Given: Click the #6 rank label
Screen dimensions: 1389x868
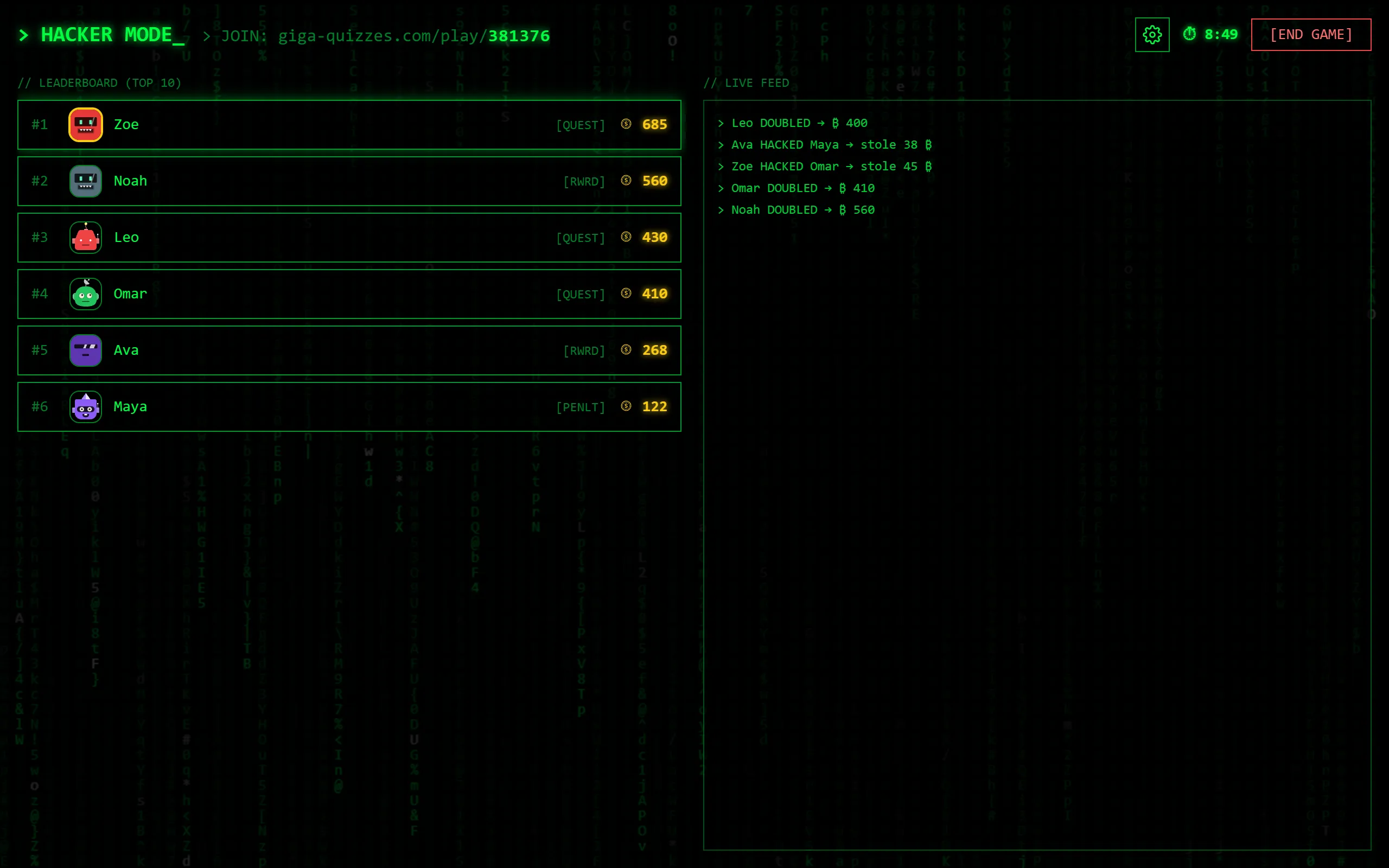Looking at the screenshot, I should pos(40,406).
